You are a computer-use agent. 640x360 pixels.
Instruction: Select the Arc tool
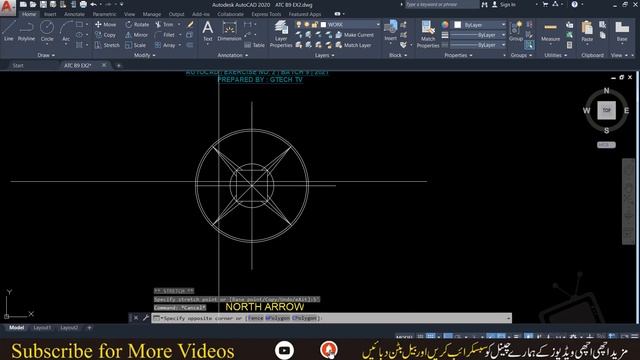click(66, 31)
